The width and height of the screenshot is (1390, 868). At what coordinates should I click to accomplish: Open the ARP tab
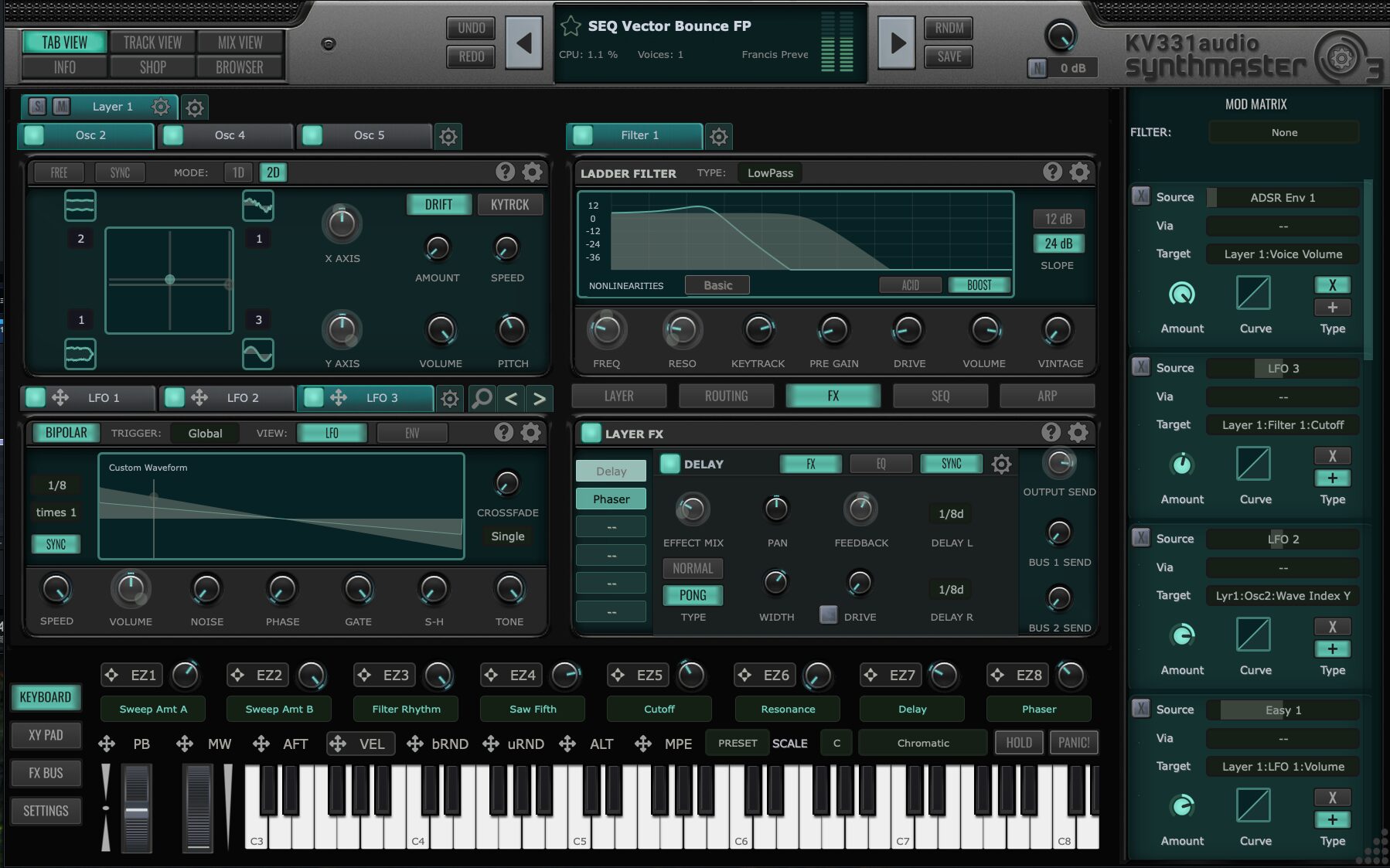[x=1047, y=396]
